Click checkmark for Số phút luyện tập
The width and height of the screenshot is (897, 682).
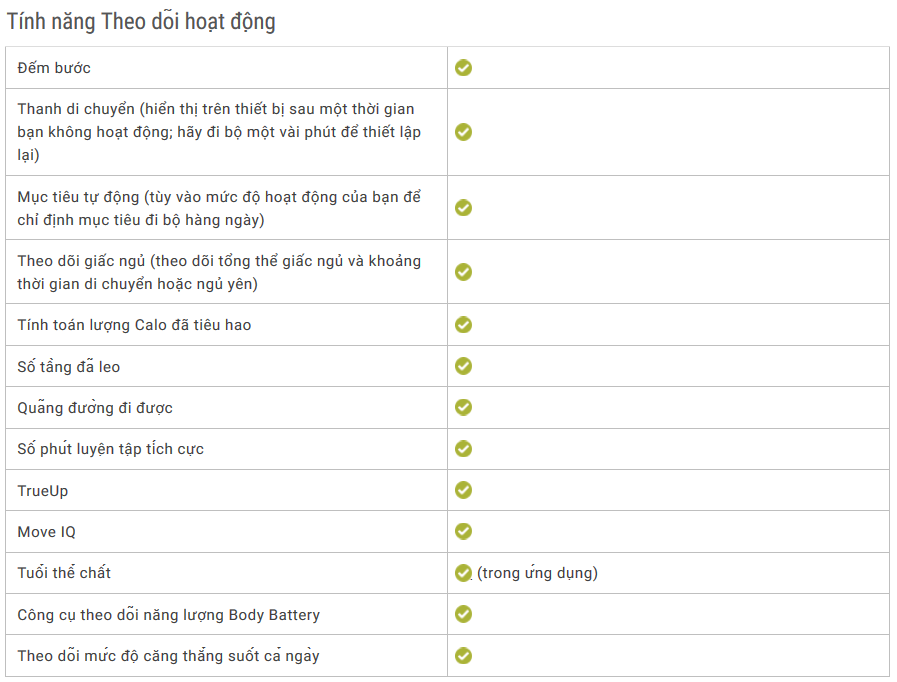click(x=463, y=449)
